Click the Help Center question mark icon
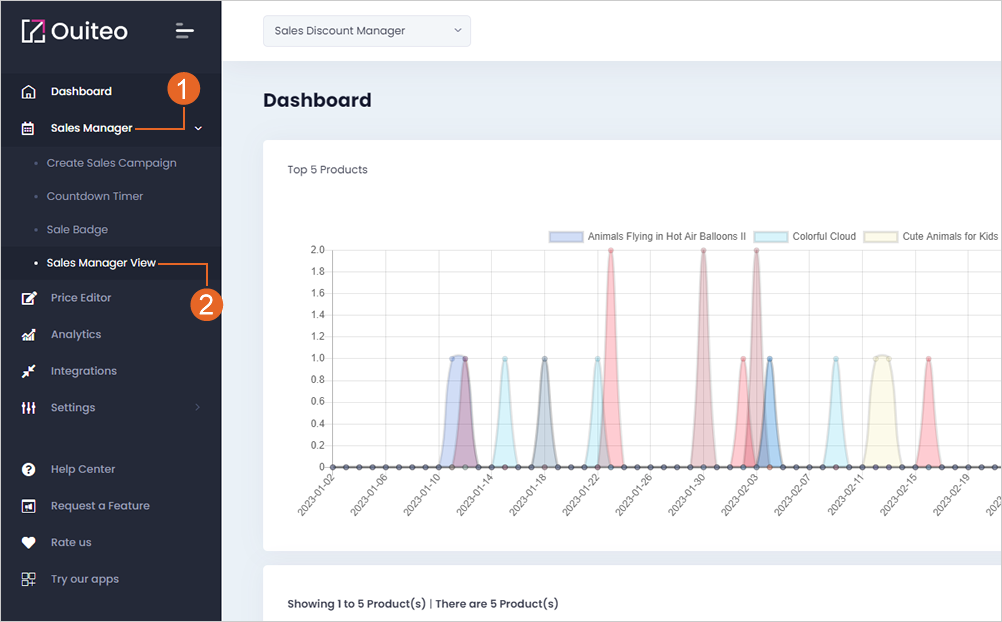Image resolution: width=1002 pixels, height=622 pixels. coord(28,469)
